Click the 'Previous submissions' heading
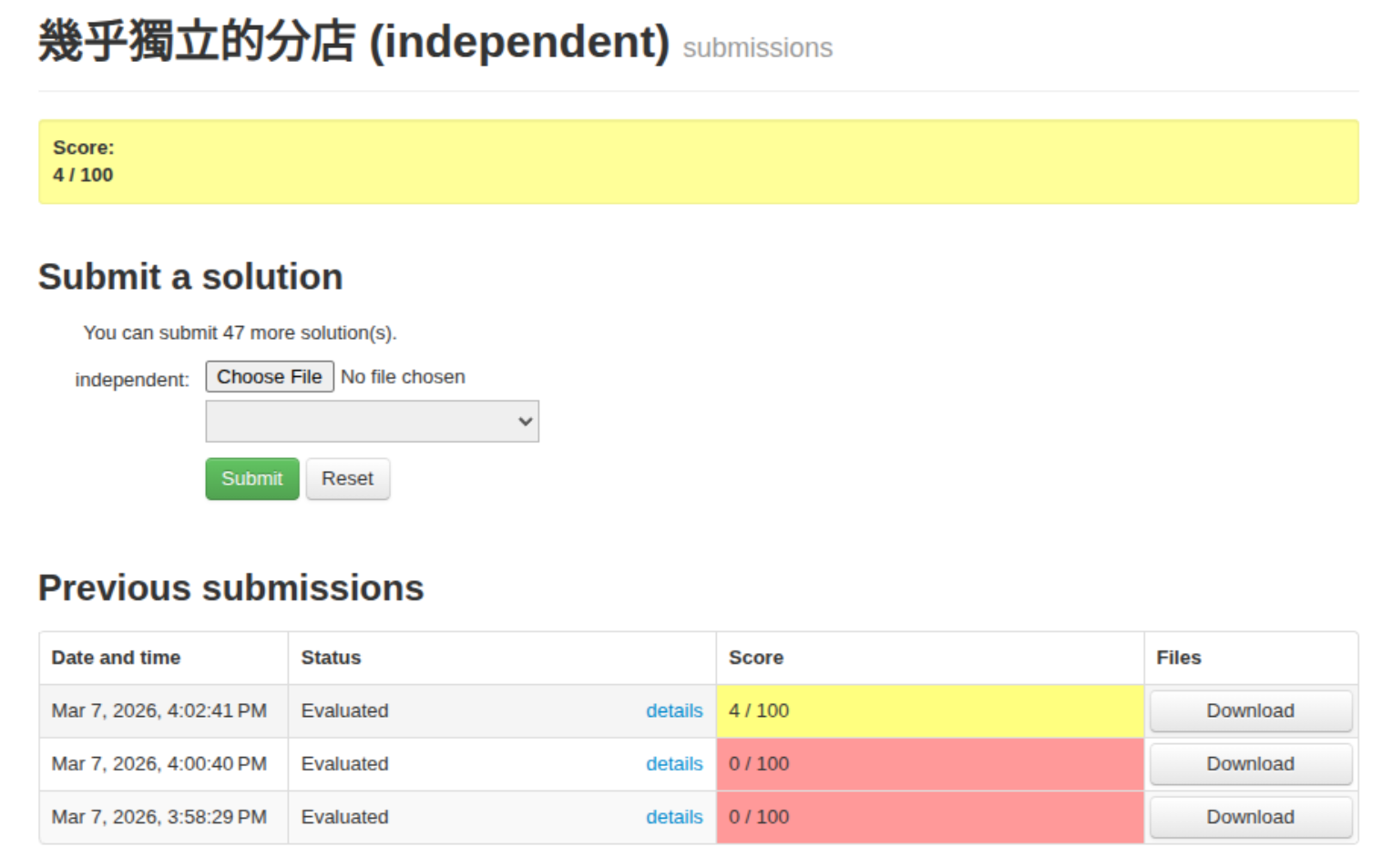Viewport: 1381px width, 868px height. tap(230, 588)
